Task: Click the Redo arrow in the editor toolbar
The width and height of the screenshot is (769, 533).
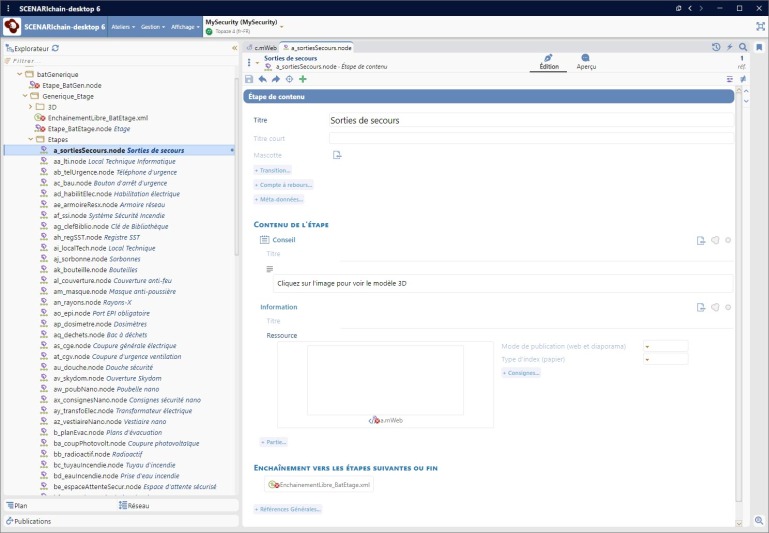Action: [x=276, y=79]
